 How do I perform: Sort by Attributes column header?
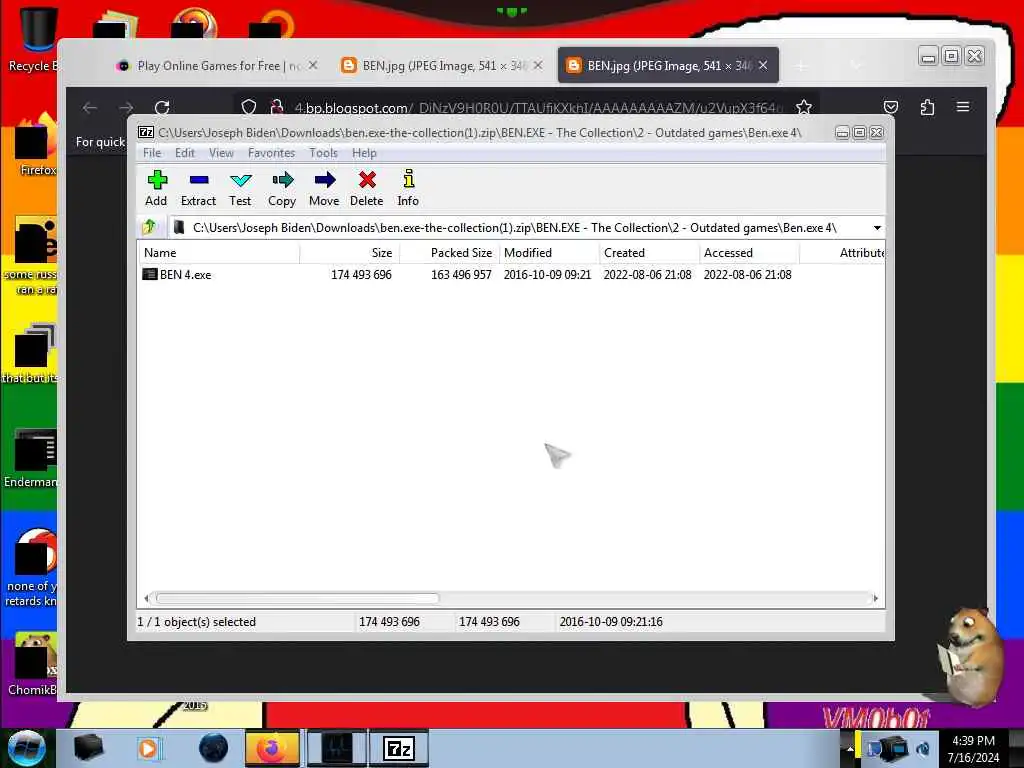click(x=842, y=253)
